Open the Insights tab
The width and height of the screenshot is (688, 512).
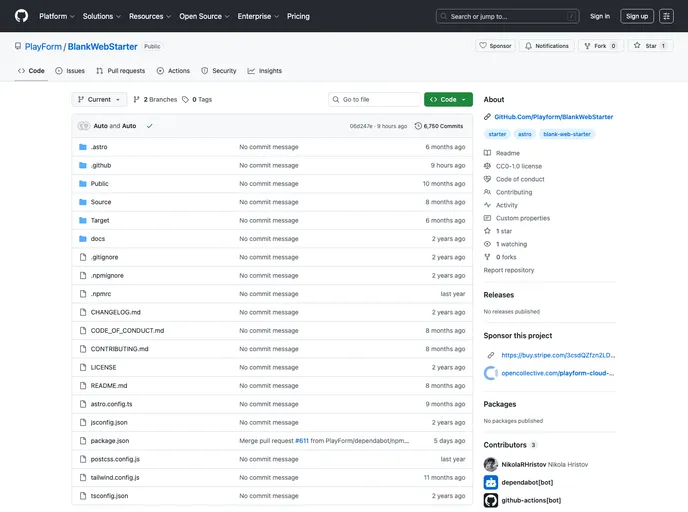(265, 71)
